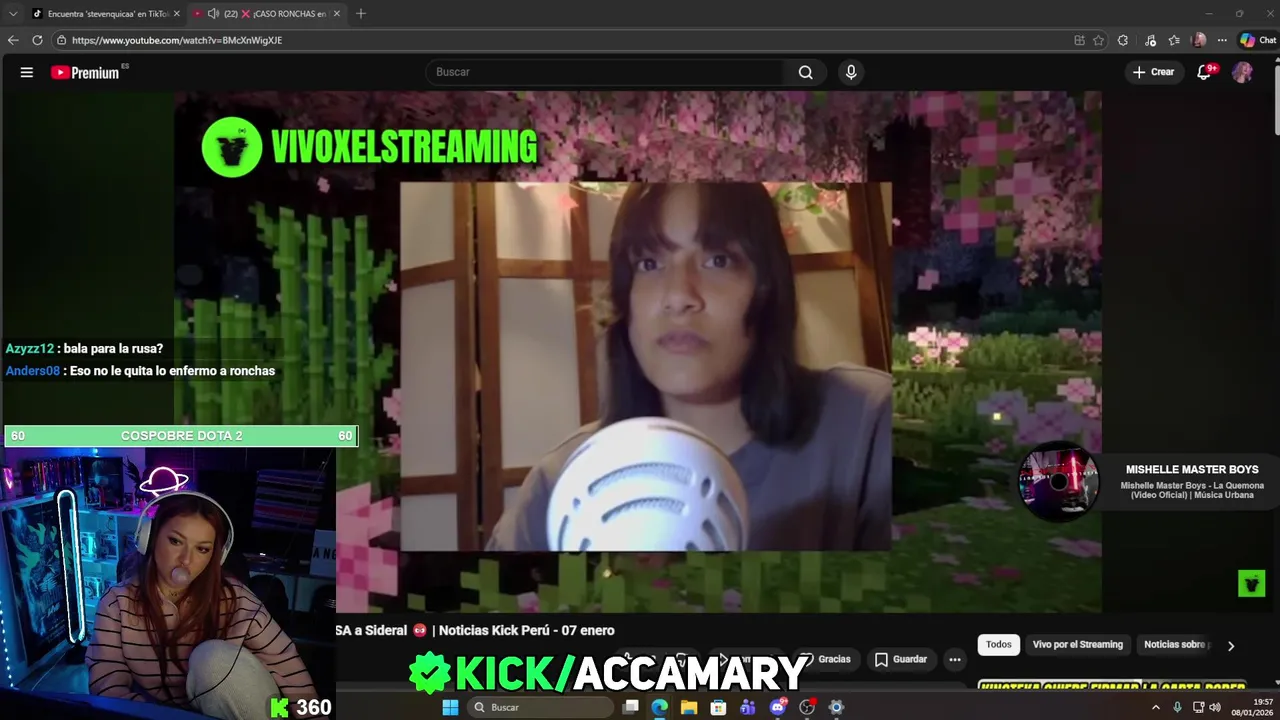Save video with Guardar button

[x=901, y=659]
